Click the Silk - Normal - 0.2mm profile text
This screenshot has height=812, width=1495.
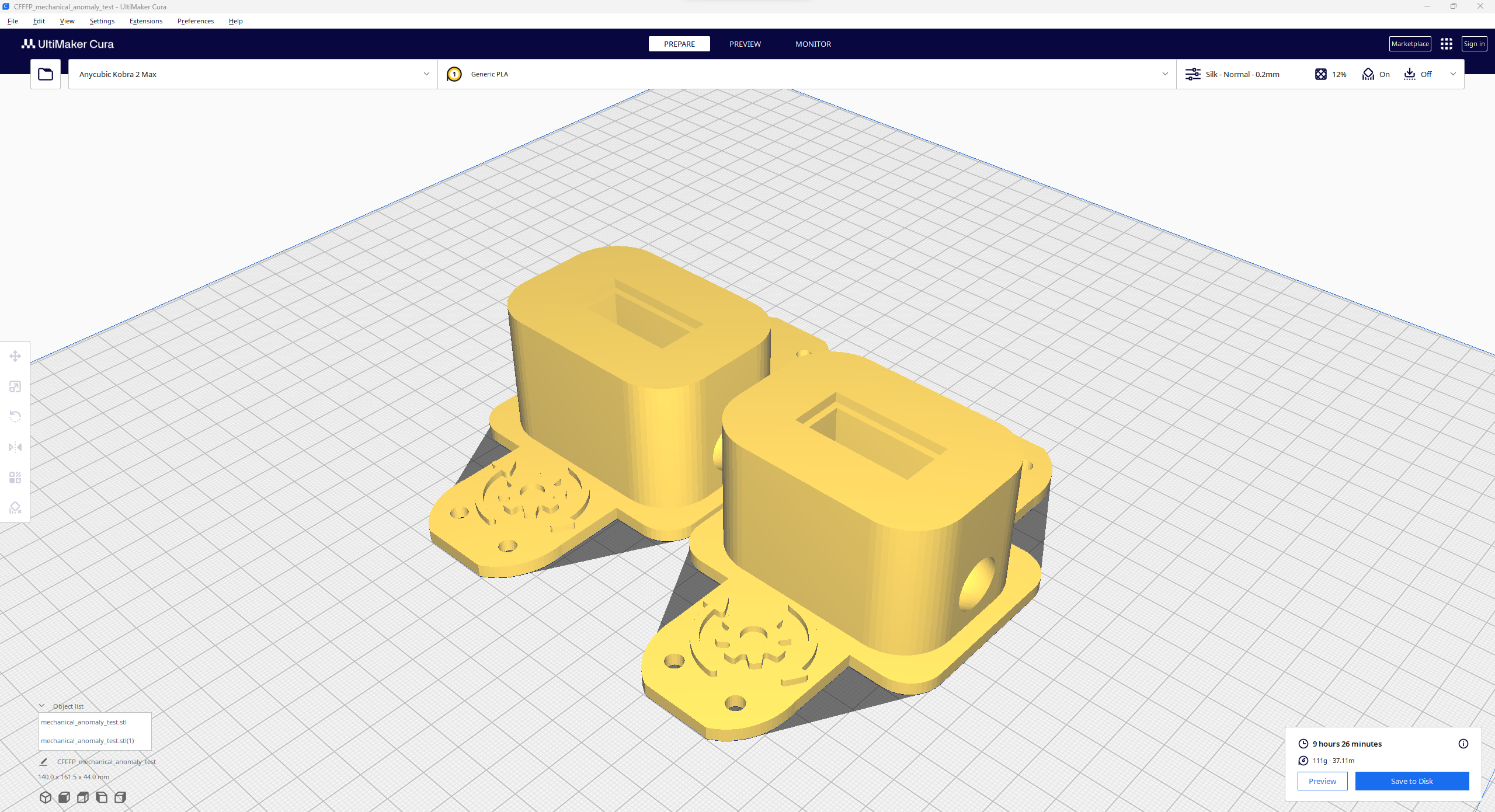coord(1243,74)
